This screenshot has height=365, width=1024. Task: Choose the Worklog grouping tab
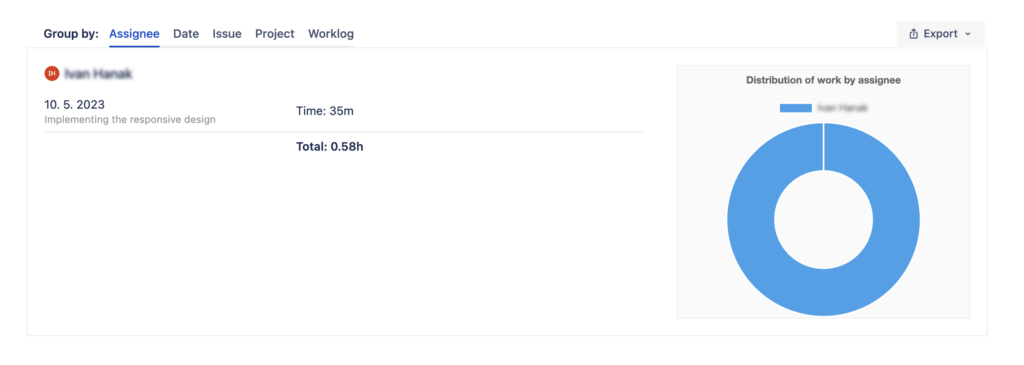click(x=331, y=34)
